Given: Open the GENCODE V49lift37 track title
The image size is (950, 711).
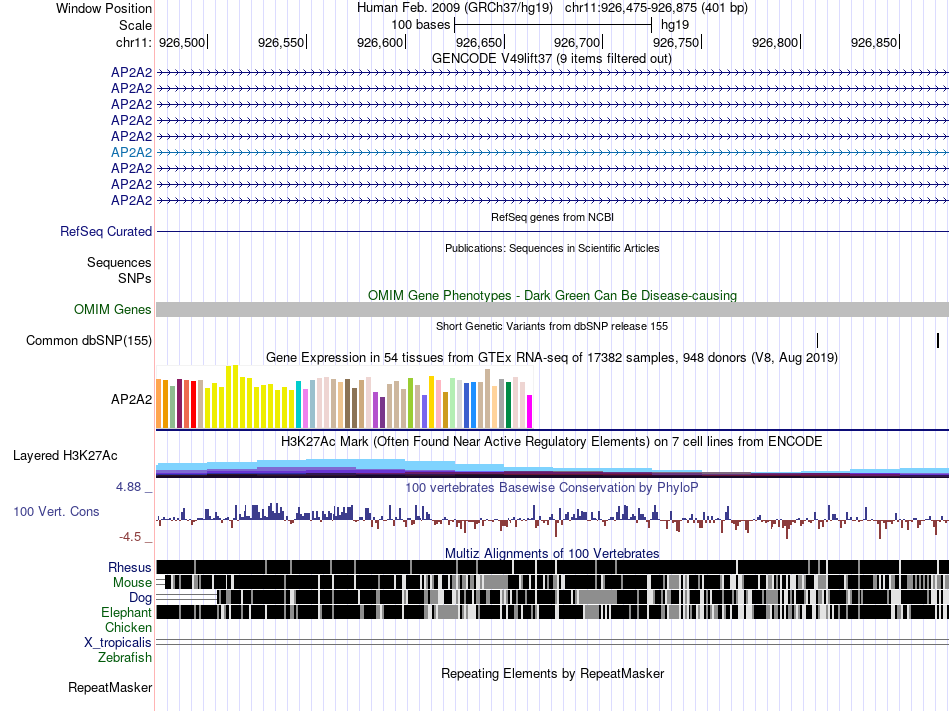Looking at the screenshot, I should (x=551, y=59).
